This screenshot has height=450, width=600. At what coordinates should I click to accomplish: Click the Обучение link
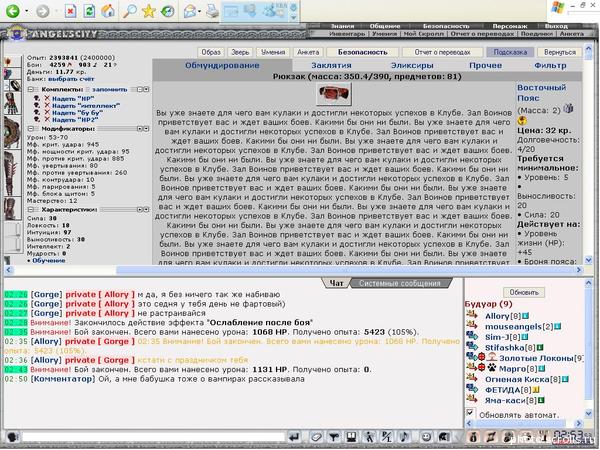pos(49,261)
